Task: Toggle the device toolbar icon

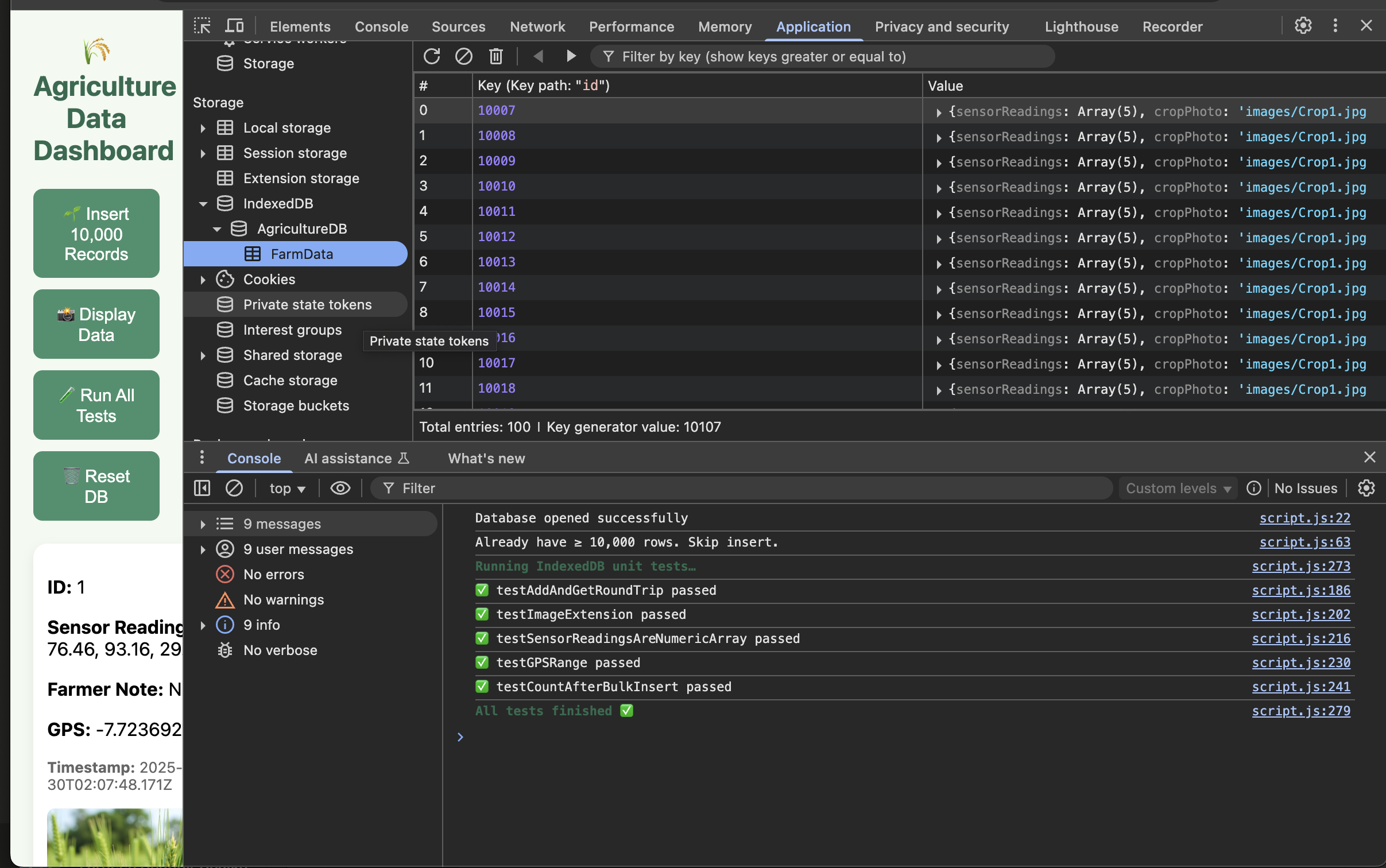Action: [x=234, y=26]
